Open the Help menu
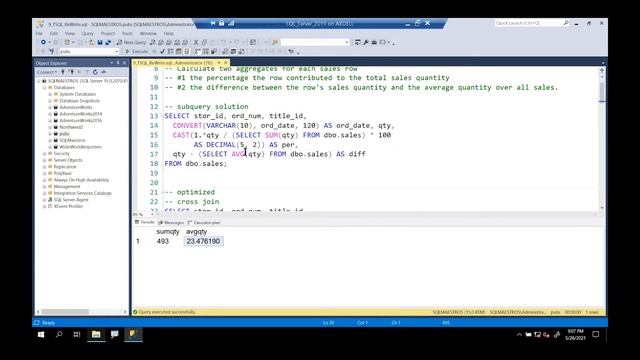This screenshot has height=360, width=640. pyautogui.click(x=169, y=33)
